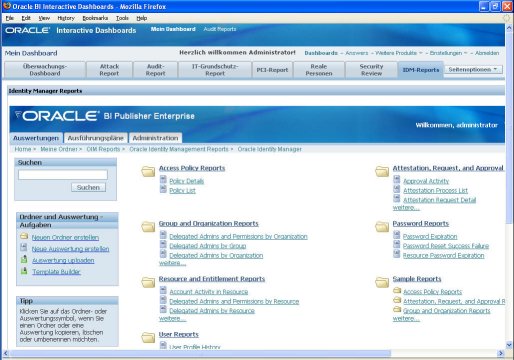The width and height of the screenshot is (514, 360).
Task: Open the Password Expiration report link
Action: pos(430,236)
